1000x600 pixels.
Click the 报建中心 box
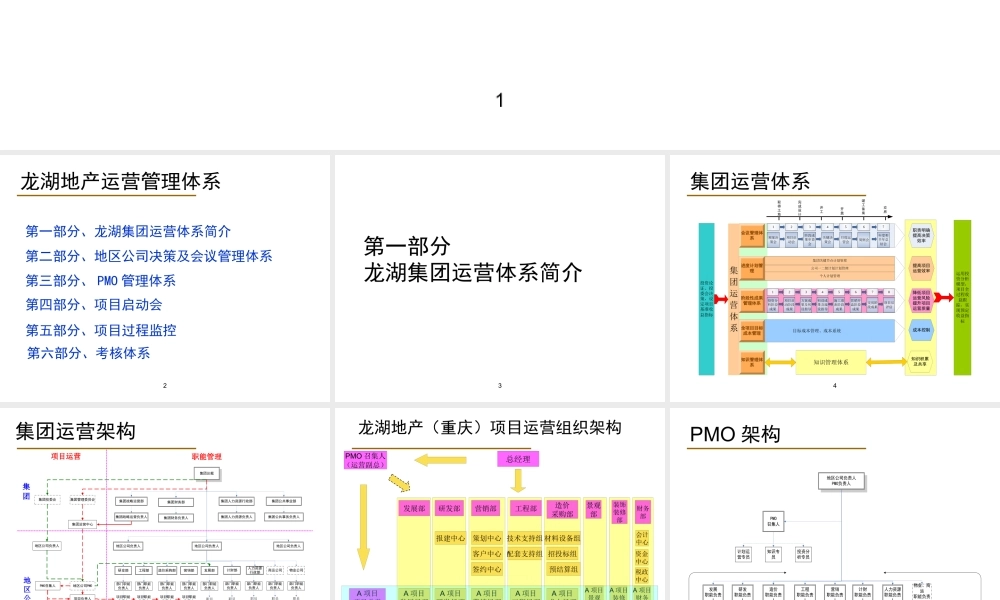450,538
